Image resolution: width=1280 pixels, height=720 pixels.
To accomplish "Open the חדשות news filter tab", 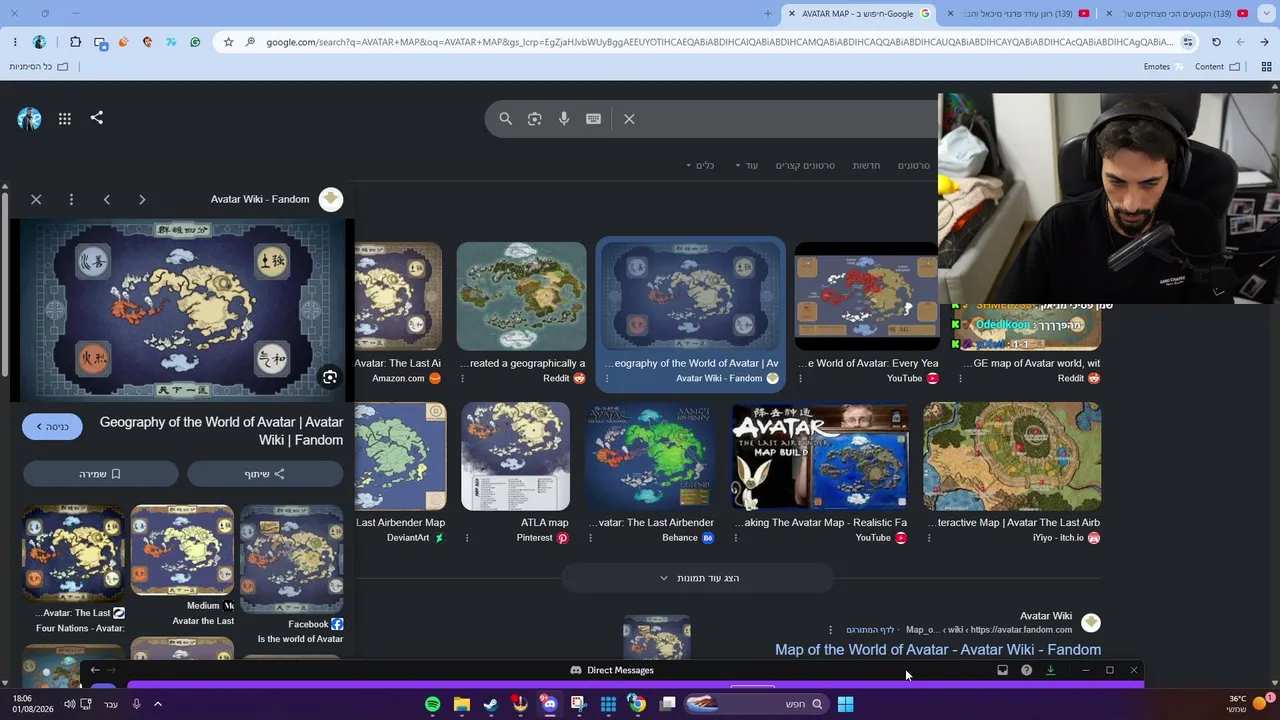I will pyautogui.click(x=866, y=165).
